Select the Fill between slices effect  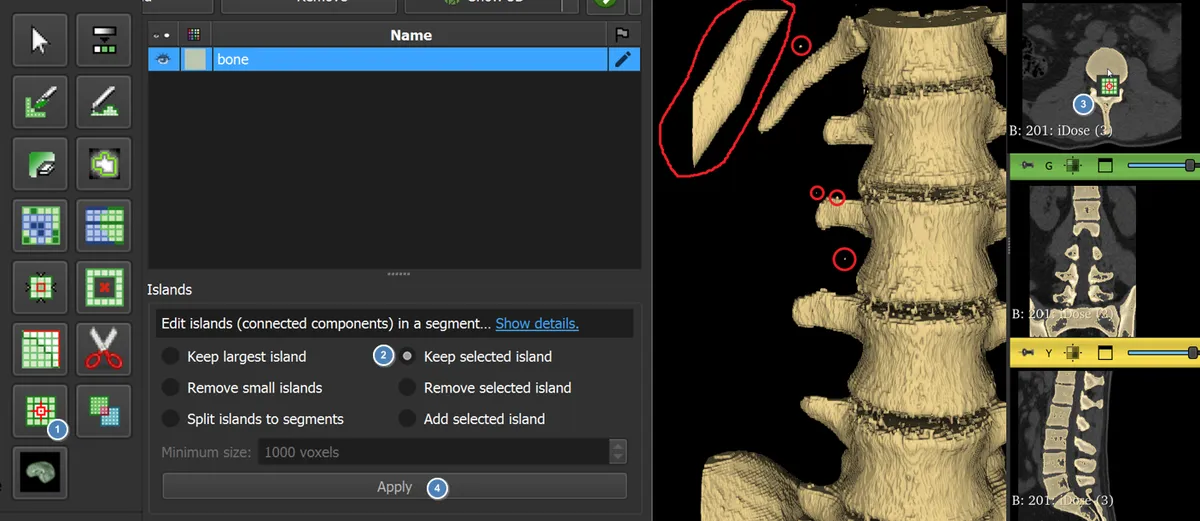pyautogui.click(x=104, y=226)
